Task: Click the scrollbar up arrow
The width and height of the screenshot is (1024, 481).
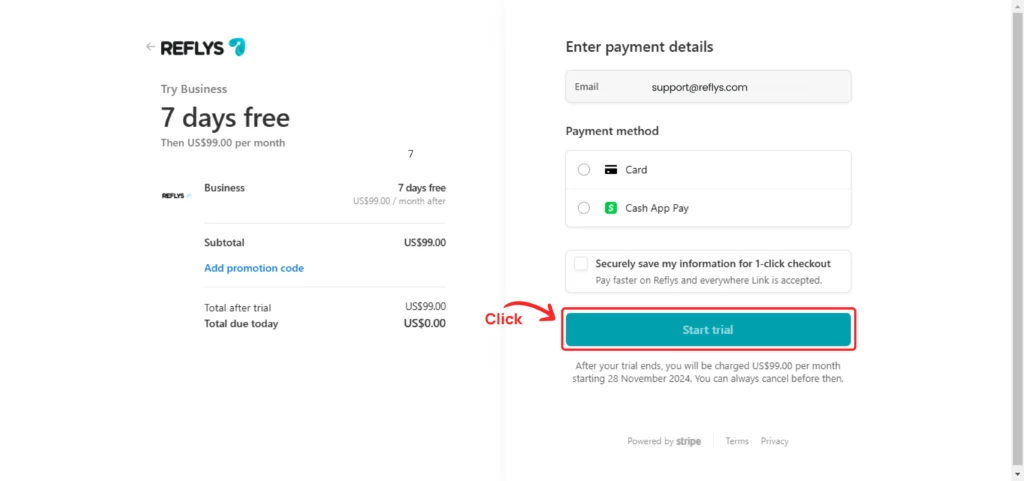Action: point(1017,6)
